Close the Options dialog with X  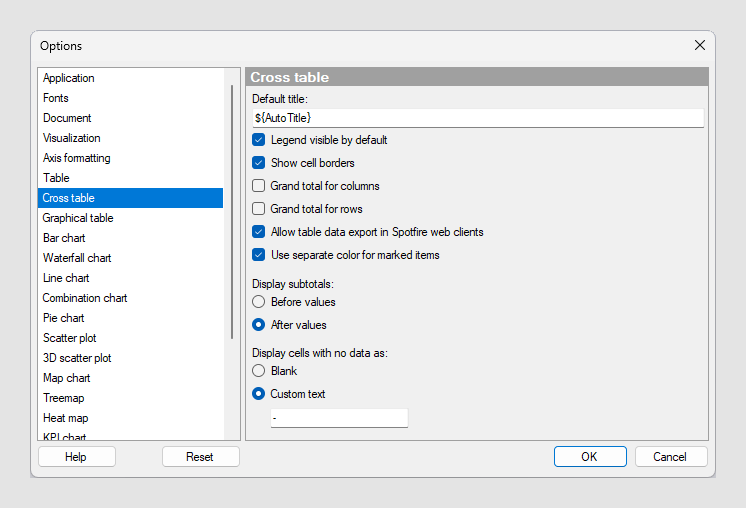699,45
